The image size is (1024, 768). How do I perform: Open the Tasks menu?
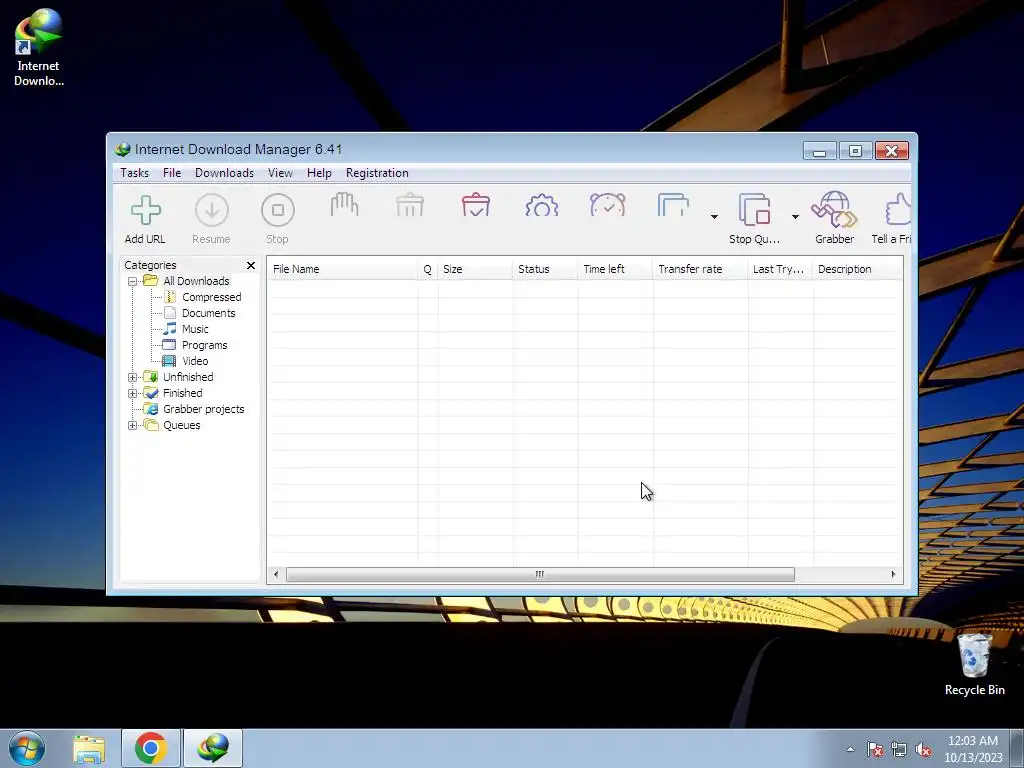tap(135, 173)
